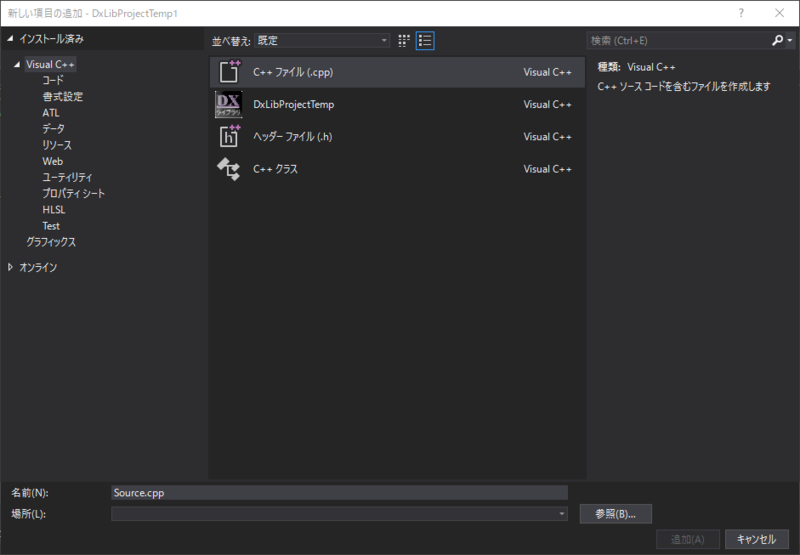Open the help question mark button
Image resolution: width=800 pixels, height=555 pixels.
point(741,13)
